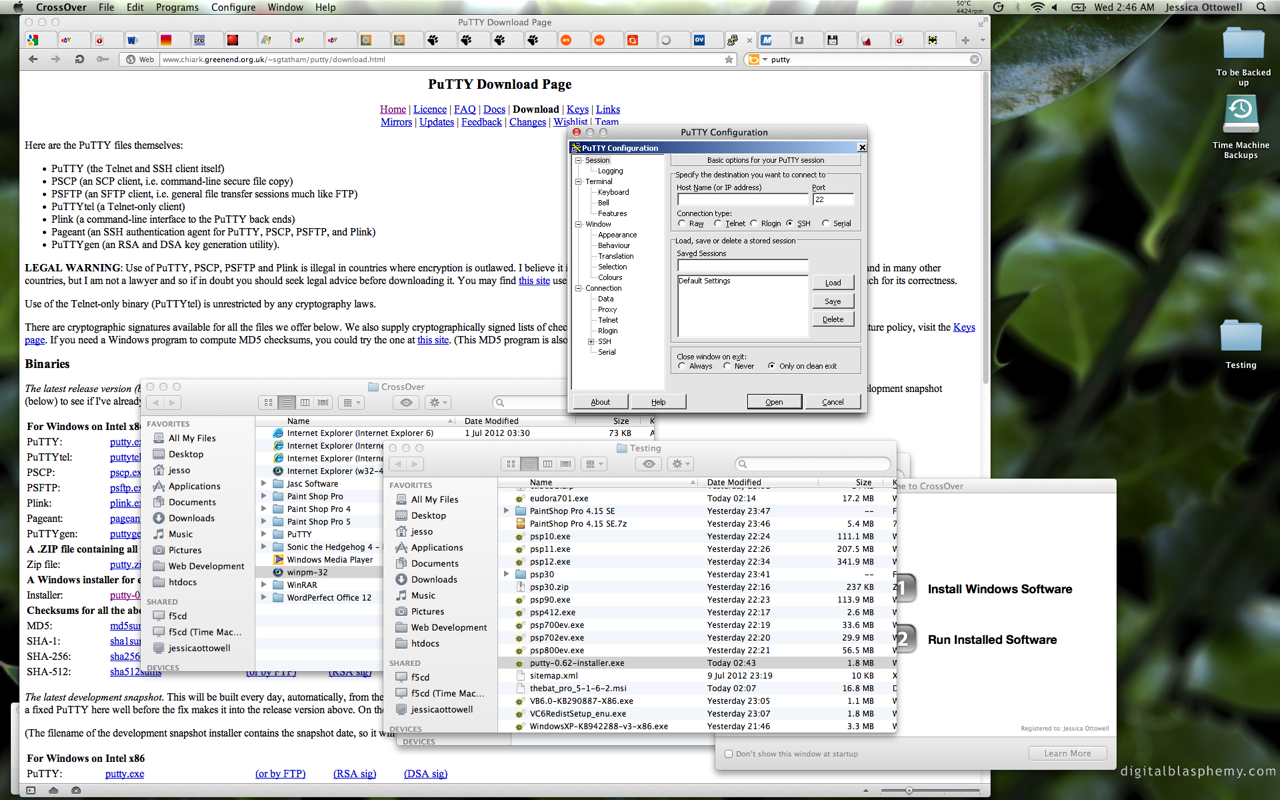
Task: Click Load button for saved sessions
Action: coord(833,283)
